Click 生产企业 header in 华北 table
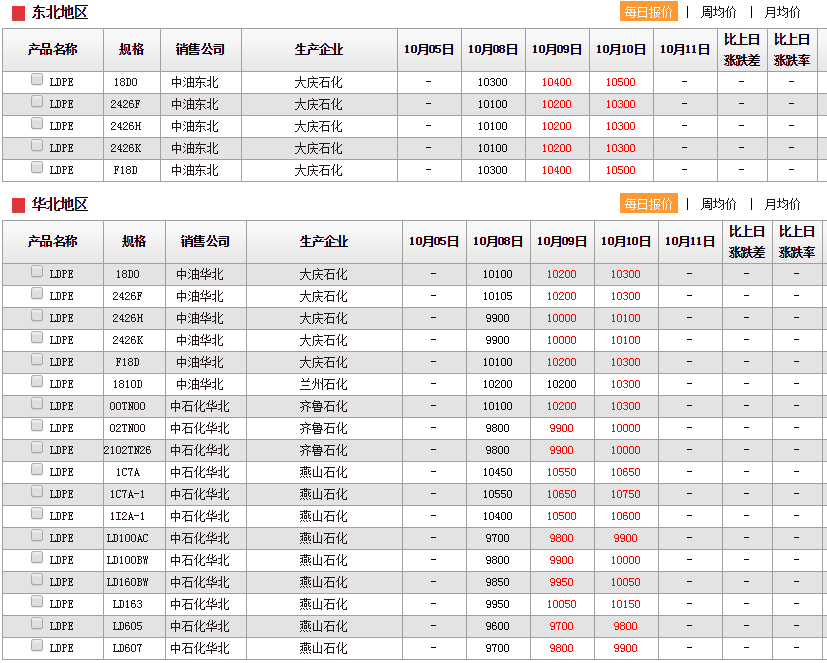 324,242
